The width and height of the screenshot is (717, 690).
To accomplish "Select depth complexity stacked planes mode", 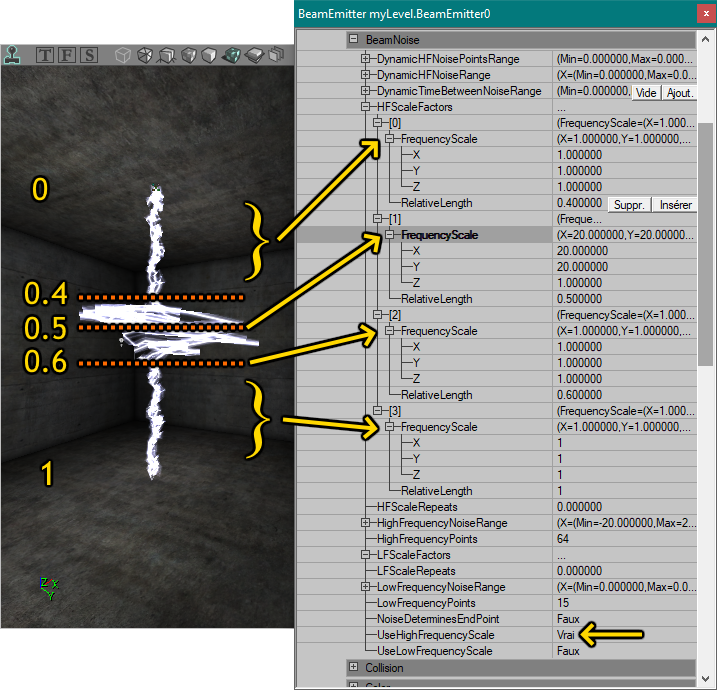I will (x=276, y=55).
